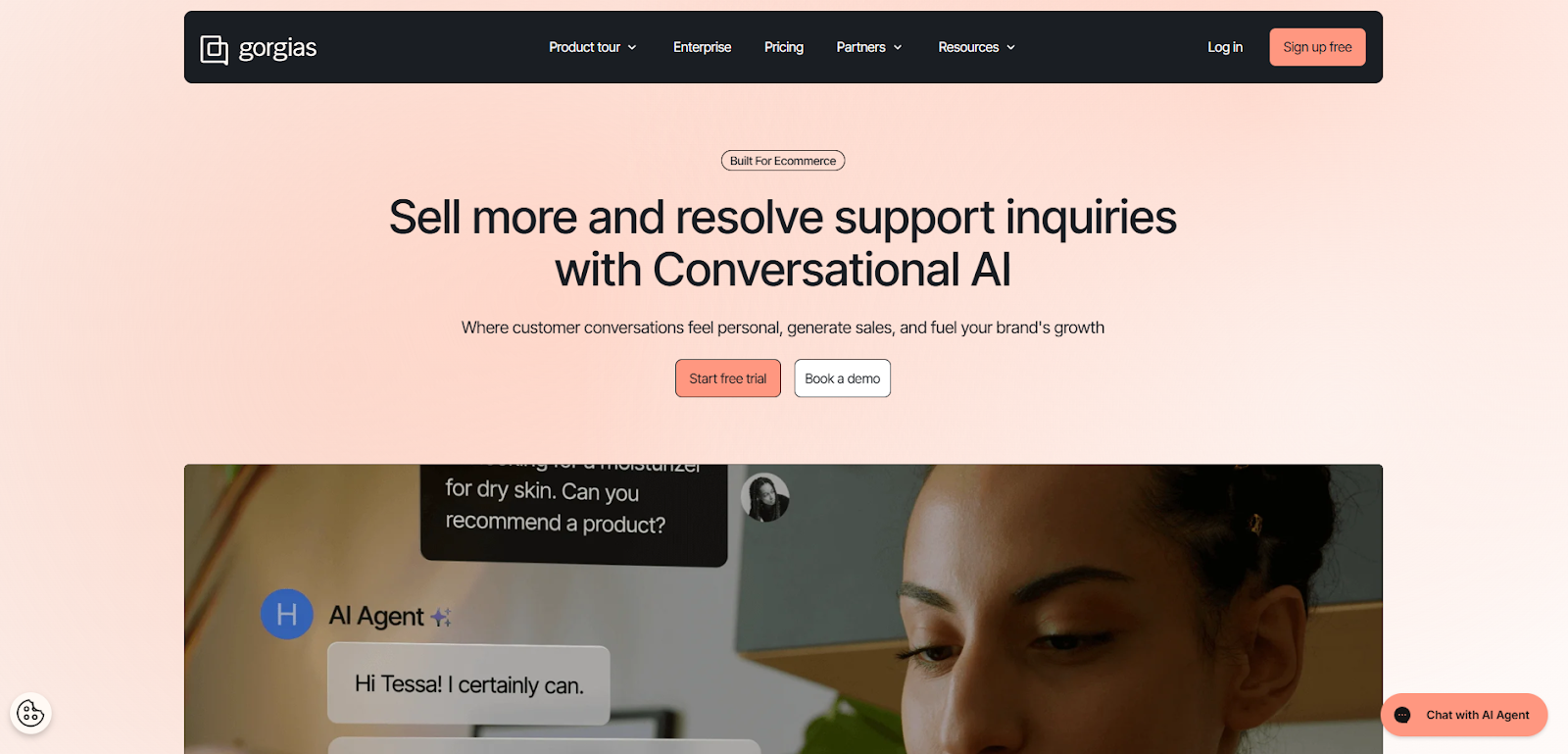Click the Log in link
The width and height of the screenshot is (1568, 754).
(x=1225, y=47)
